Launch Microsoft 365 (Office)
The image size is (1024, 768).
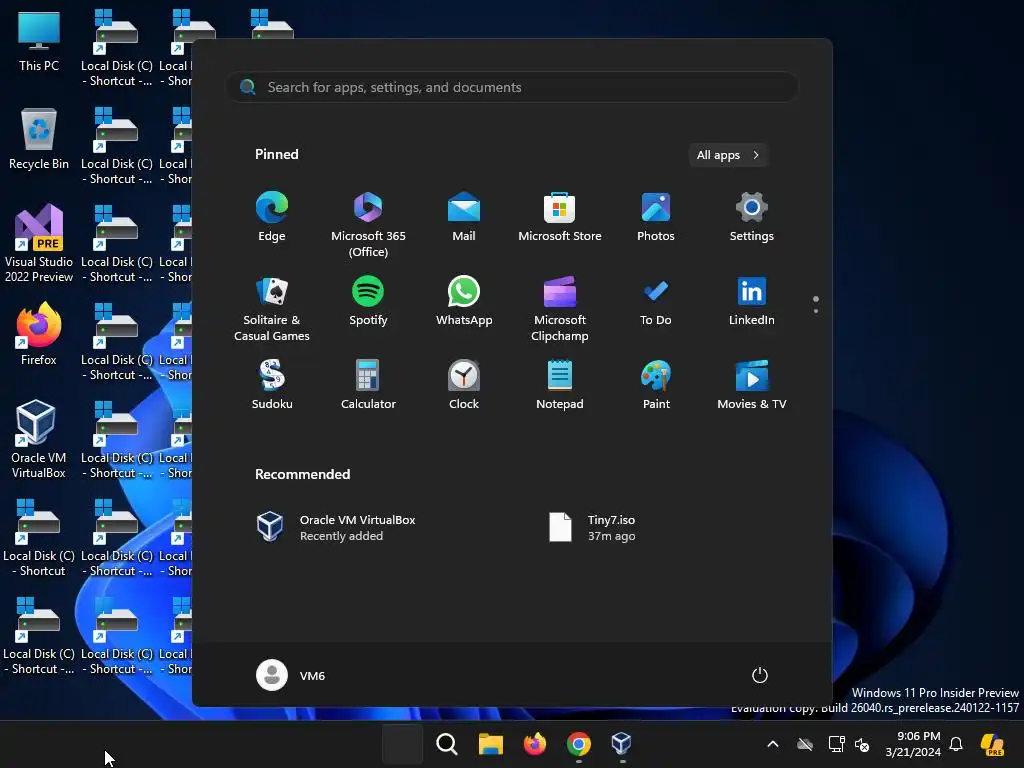(368, 225)
